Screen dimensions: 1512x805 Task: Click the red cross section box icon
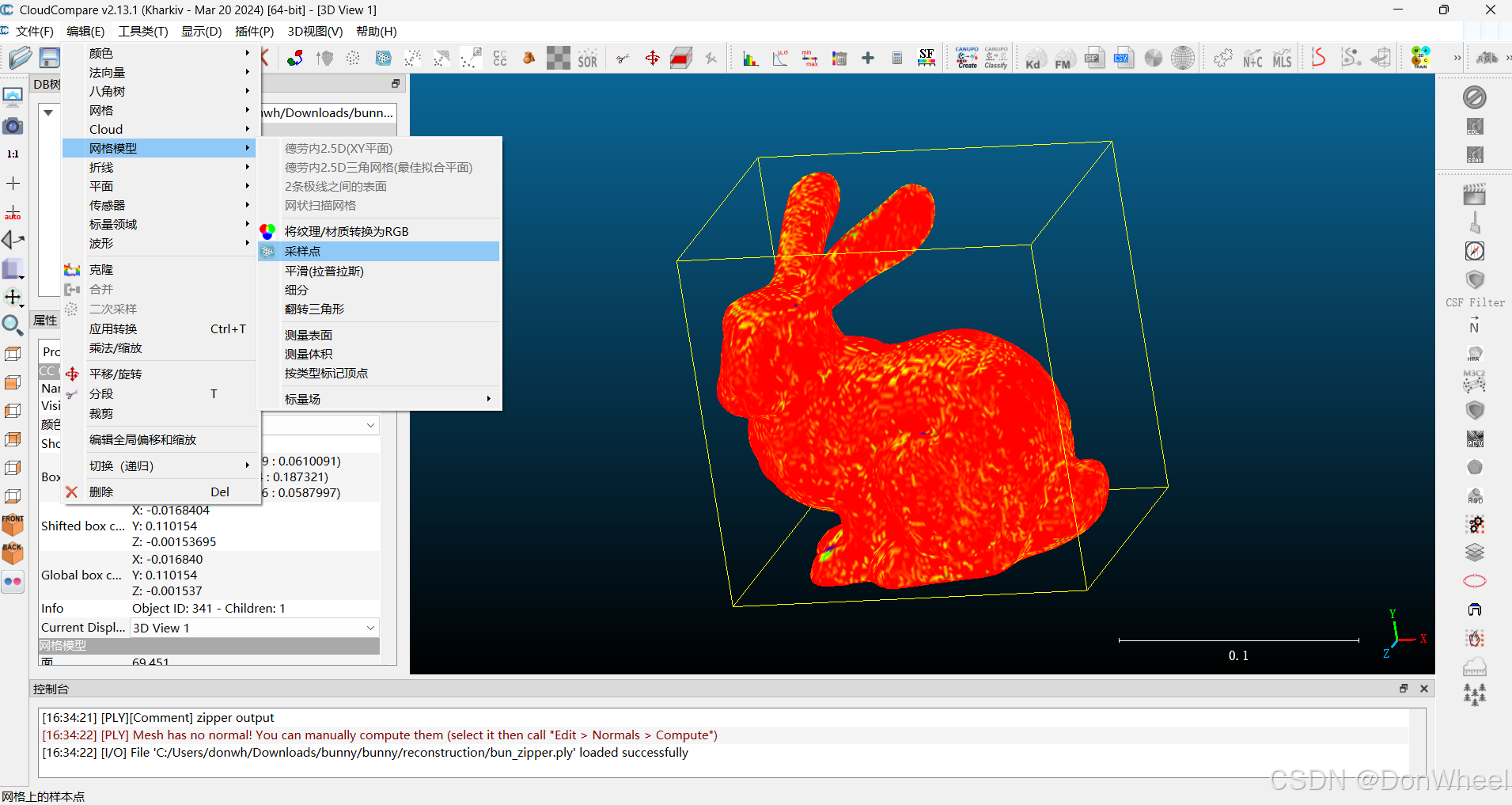point(681,59)
